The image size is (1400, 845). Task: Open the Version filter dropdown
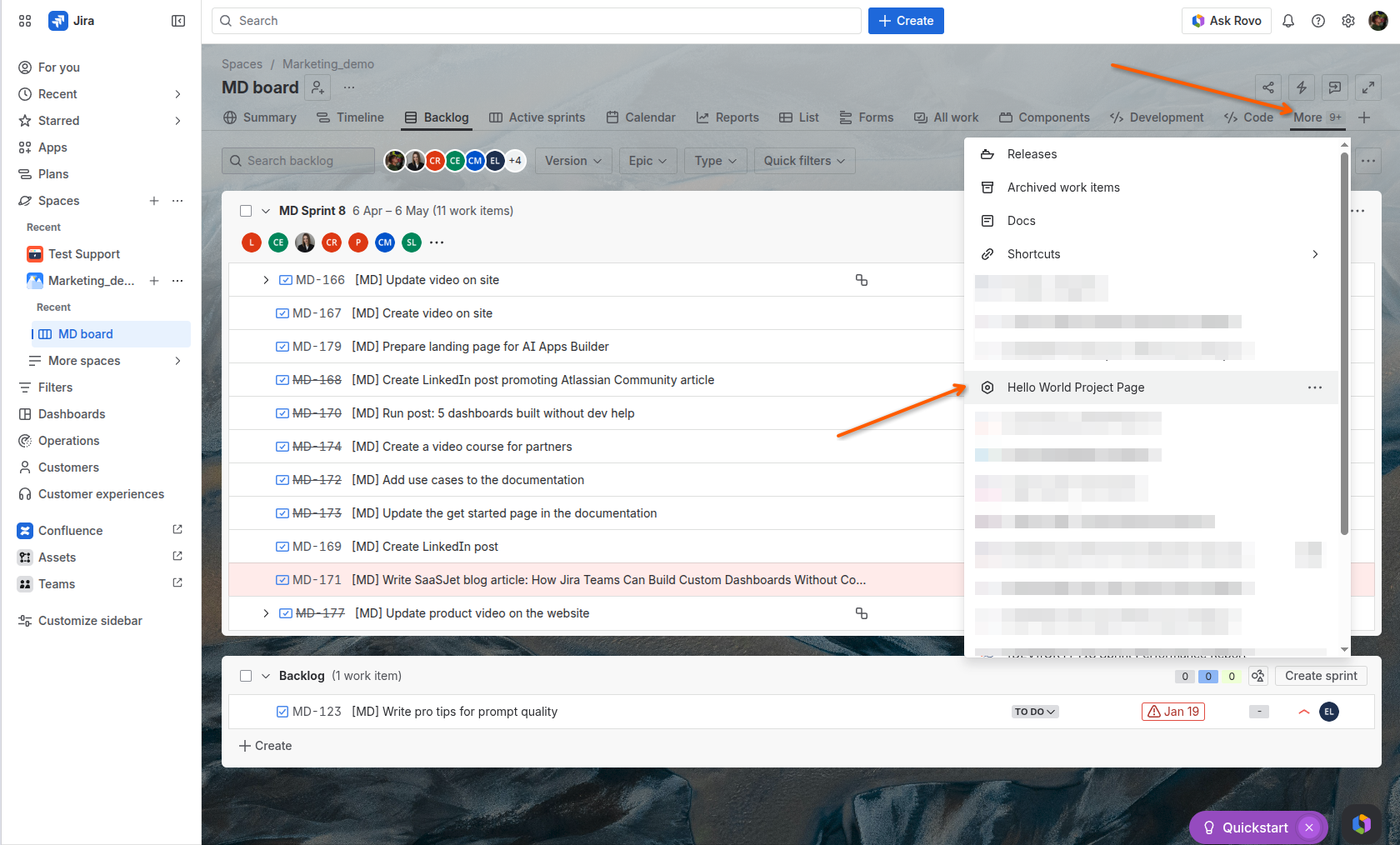[x=573, y=161]
